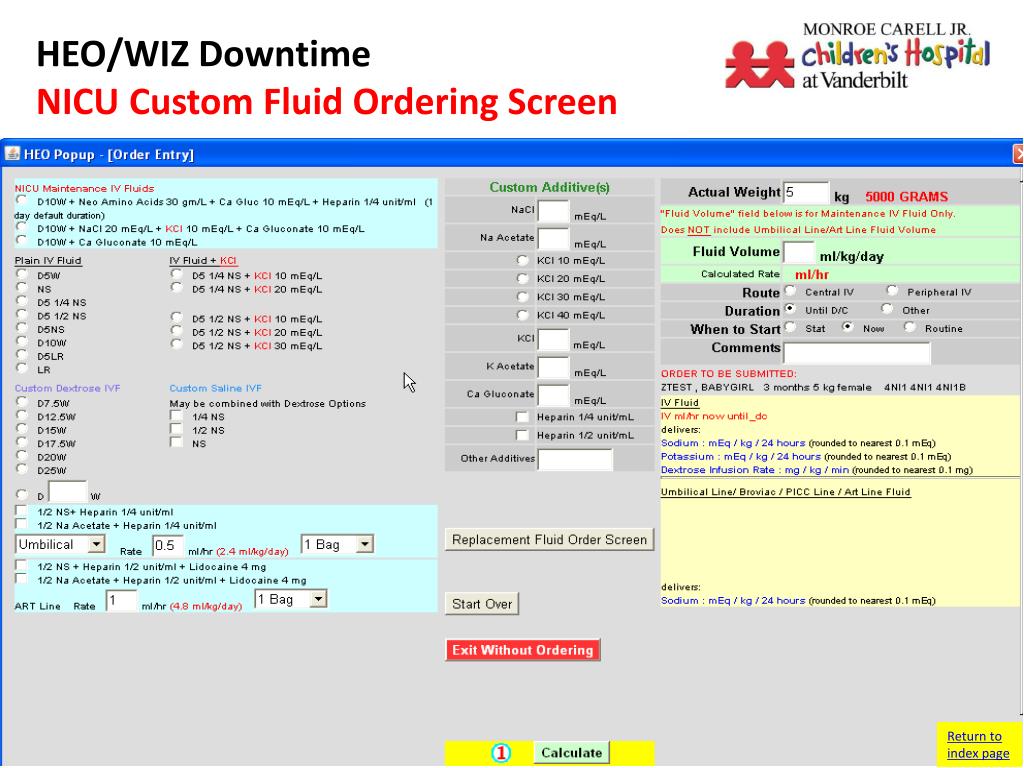The height and width of the screenshot is (768, 1024).
Task: Select D5 1/4 NS + KCl 20 mEq/L
Action: click(x=176, y=287)
